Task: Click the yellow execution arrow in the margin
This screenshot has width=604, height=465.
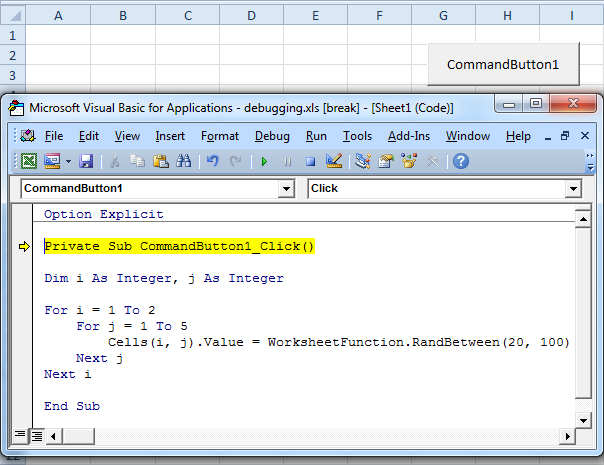Action: pos(24,247)
